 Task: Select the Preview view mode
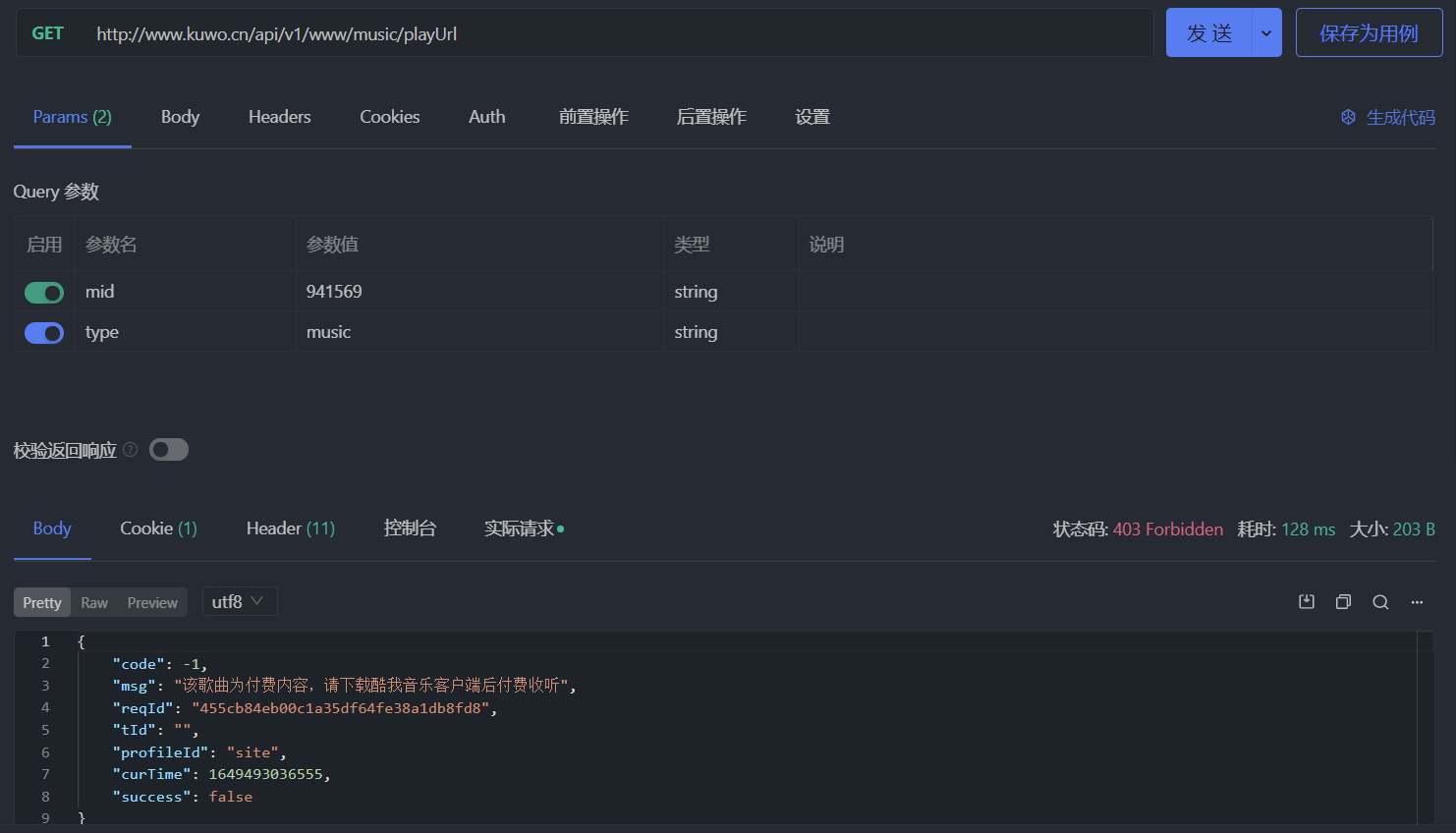point(152,602)
